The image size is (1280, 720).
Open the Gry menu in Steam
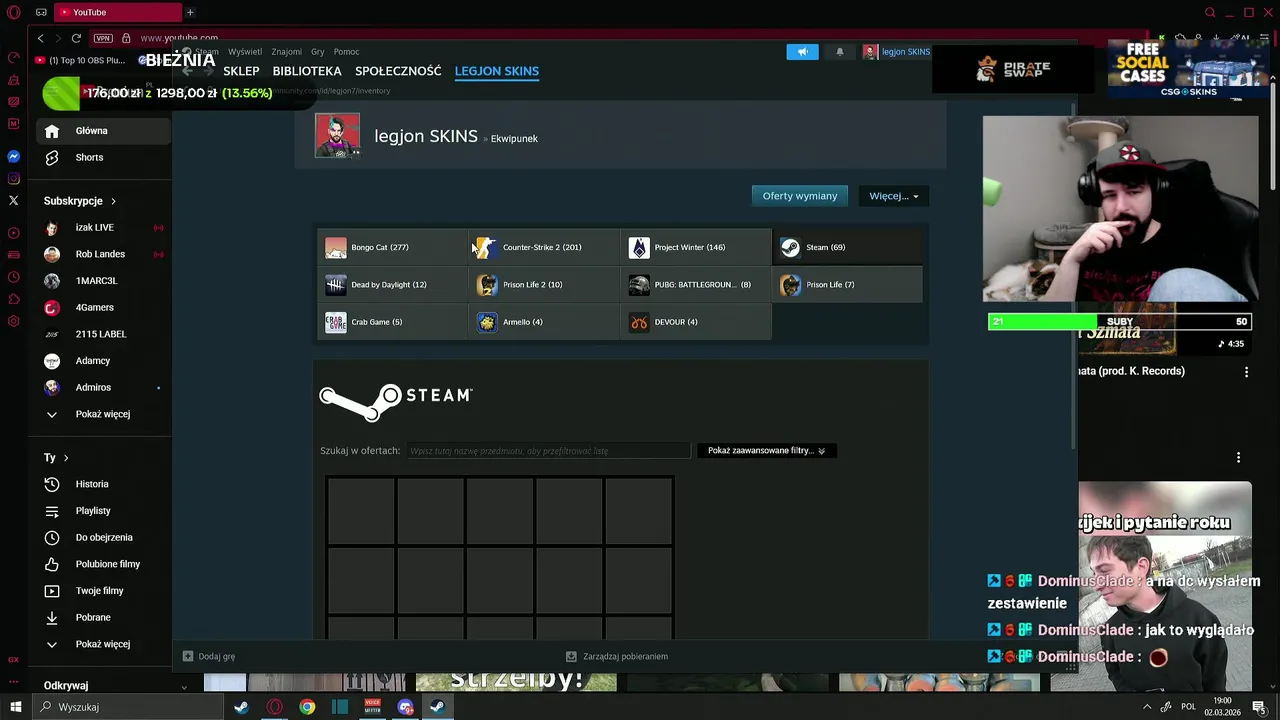(318, 52)
